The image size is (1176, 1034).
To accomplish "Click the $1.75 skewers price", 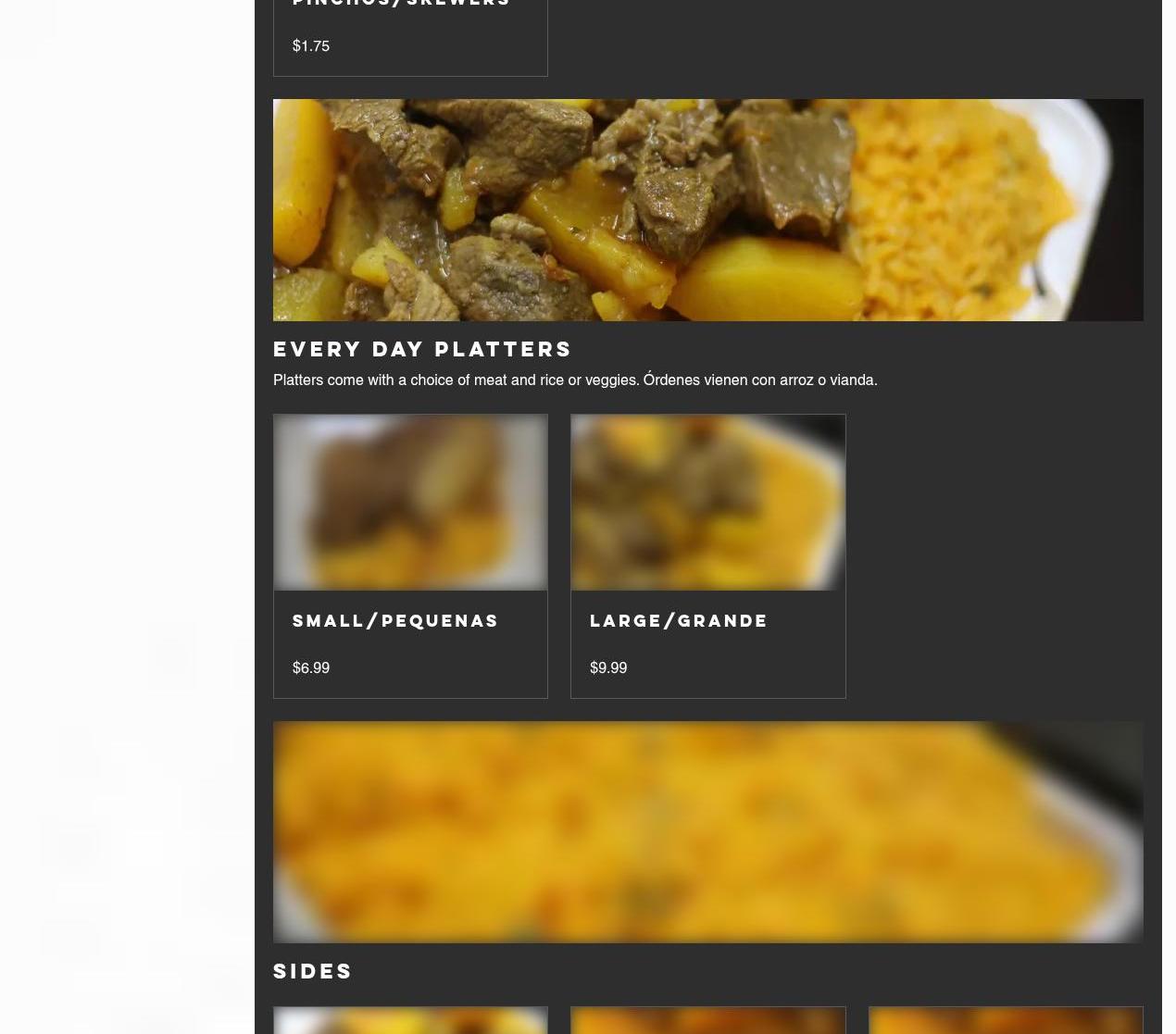I will [311, 45].
